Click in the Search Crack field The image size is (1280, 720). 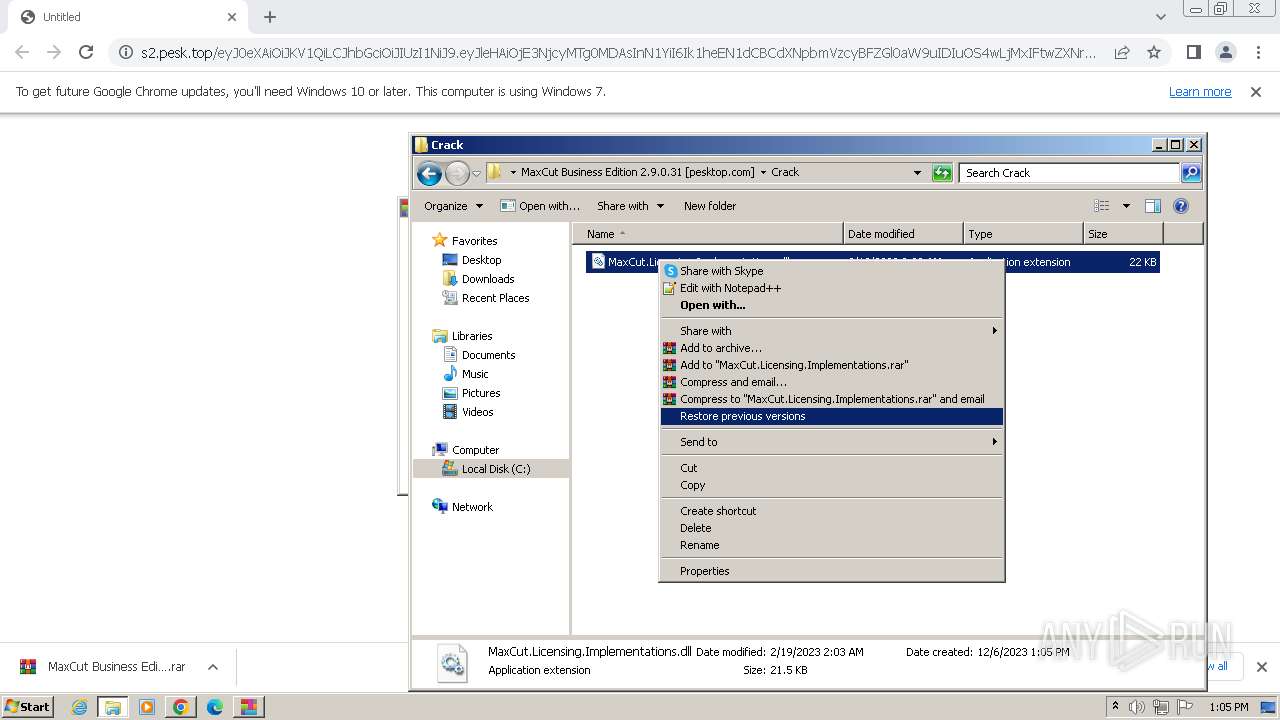pos(1069,173)
